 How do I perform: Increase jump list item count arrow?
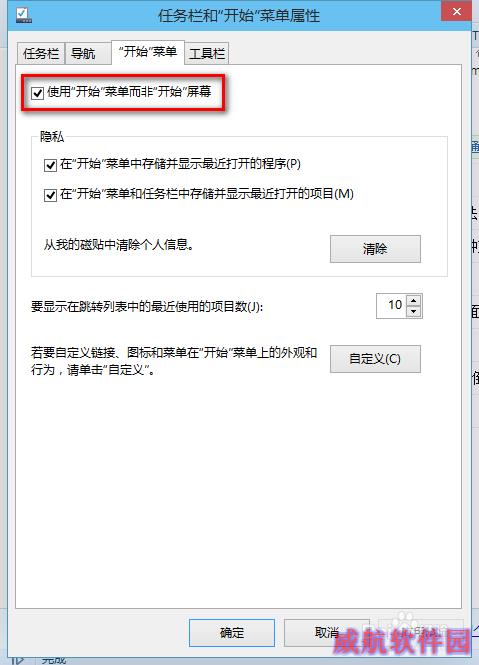tap(414, 300)
